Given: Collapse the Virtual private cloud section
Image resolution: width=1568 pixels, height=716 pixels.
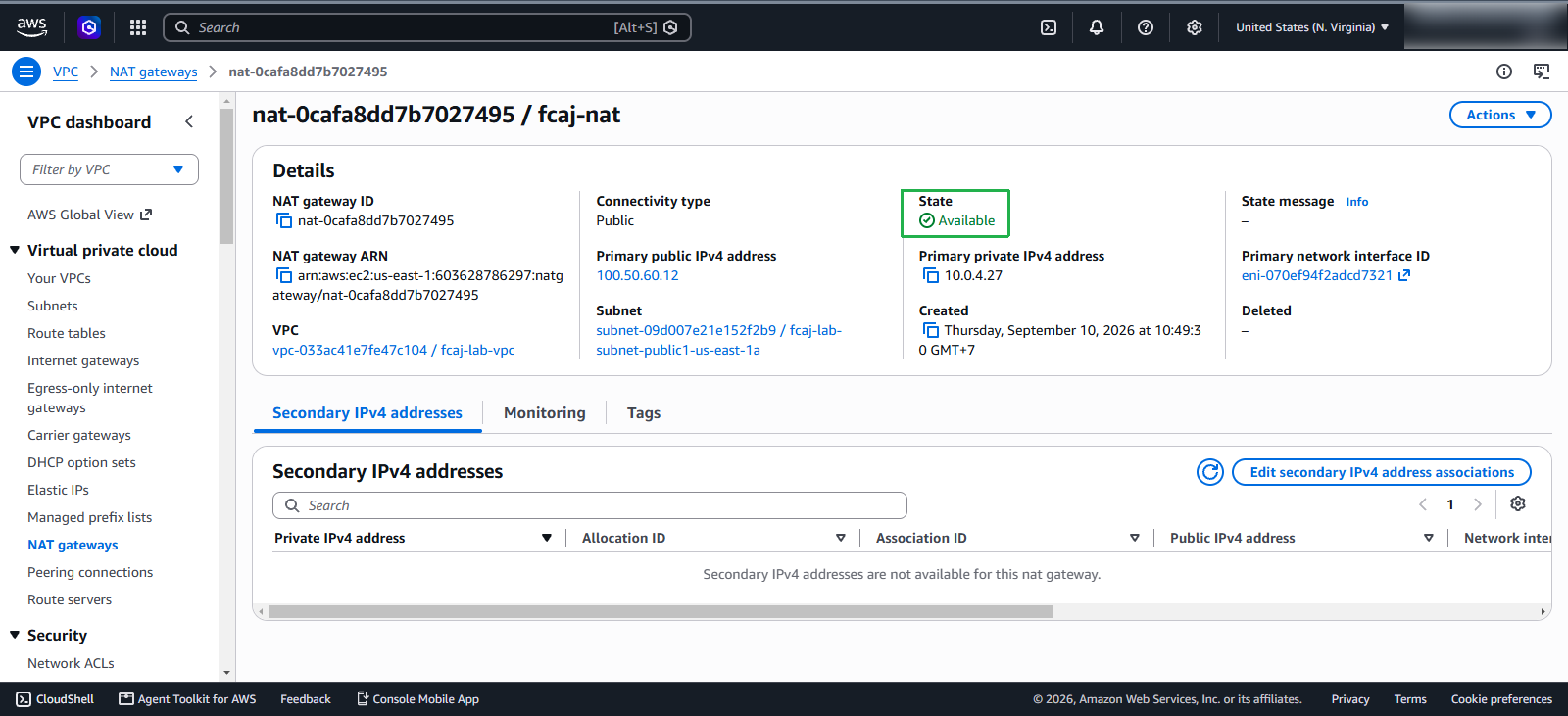Looking at the screenshot, I should coord(15,250).
